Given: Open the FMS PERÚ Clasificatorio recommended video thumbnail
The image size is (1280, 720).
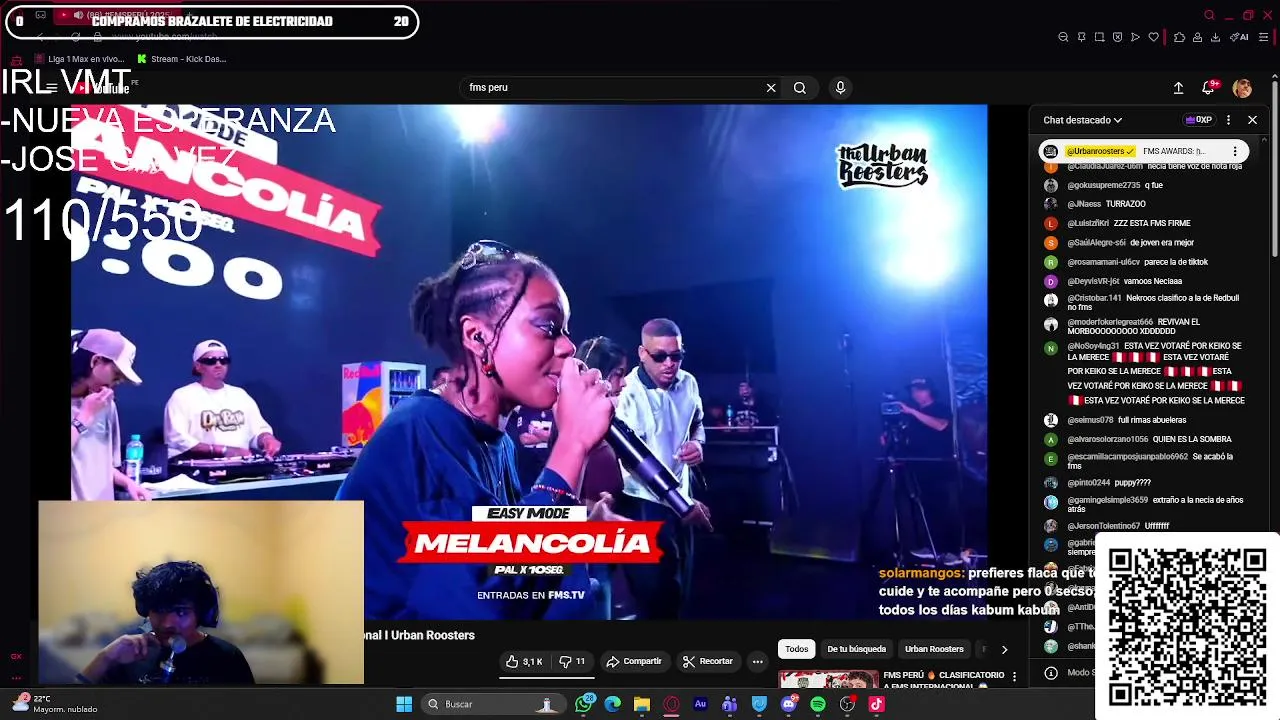Looking at the screenshot, I should pyautogui.click(x=829, y=679).
